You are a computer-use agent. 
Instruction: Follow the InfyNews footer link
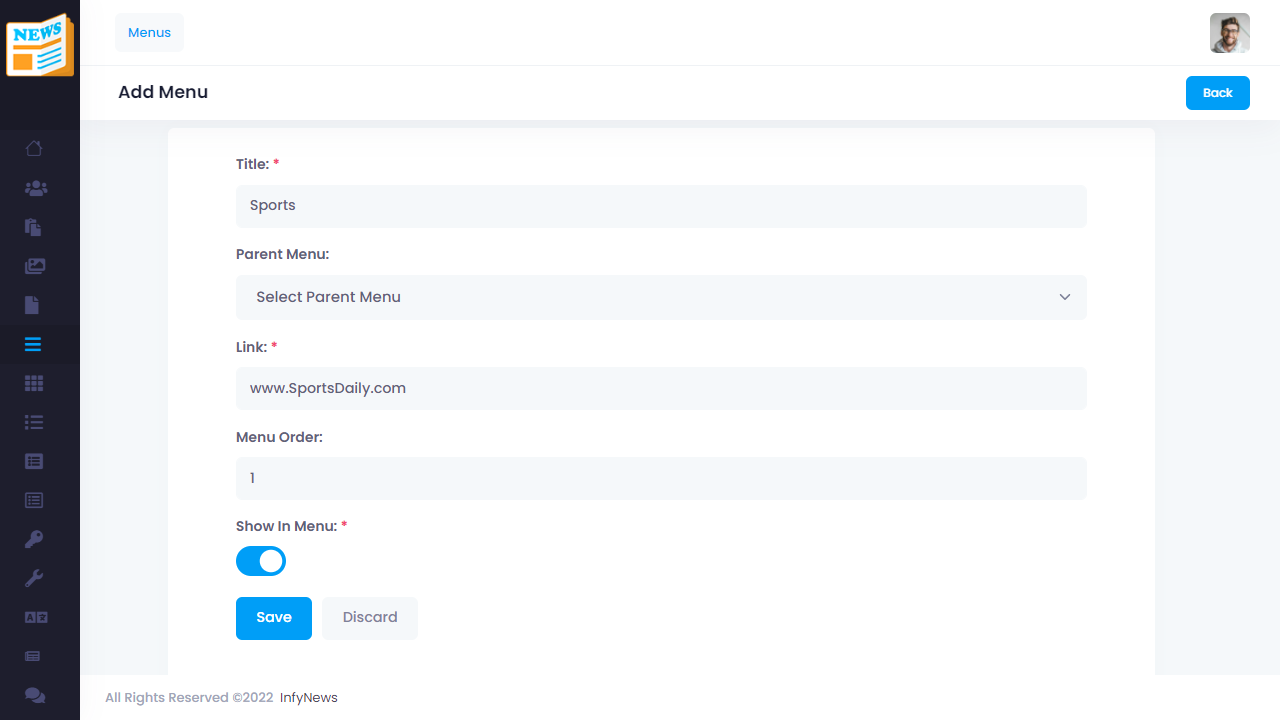(309, 698)
